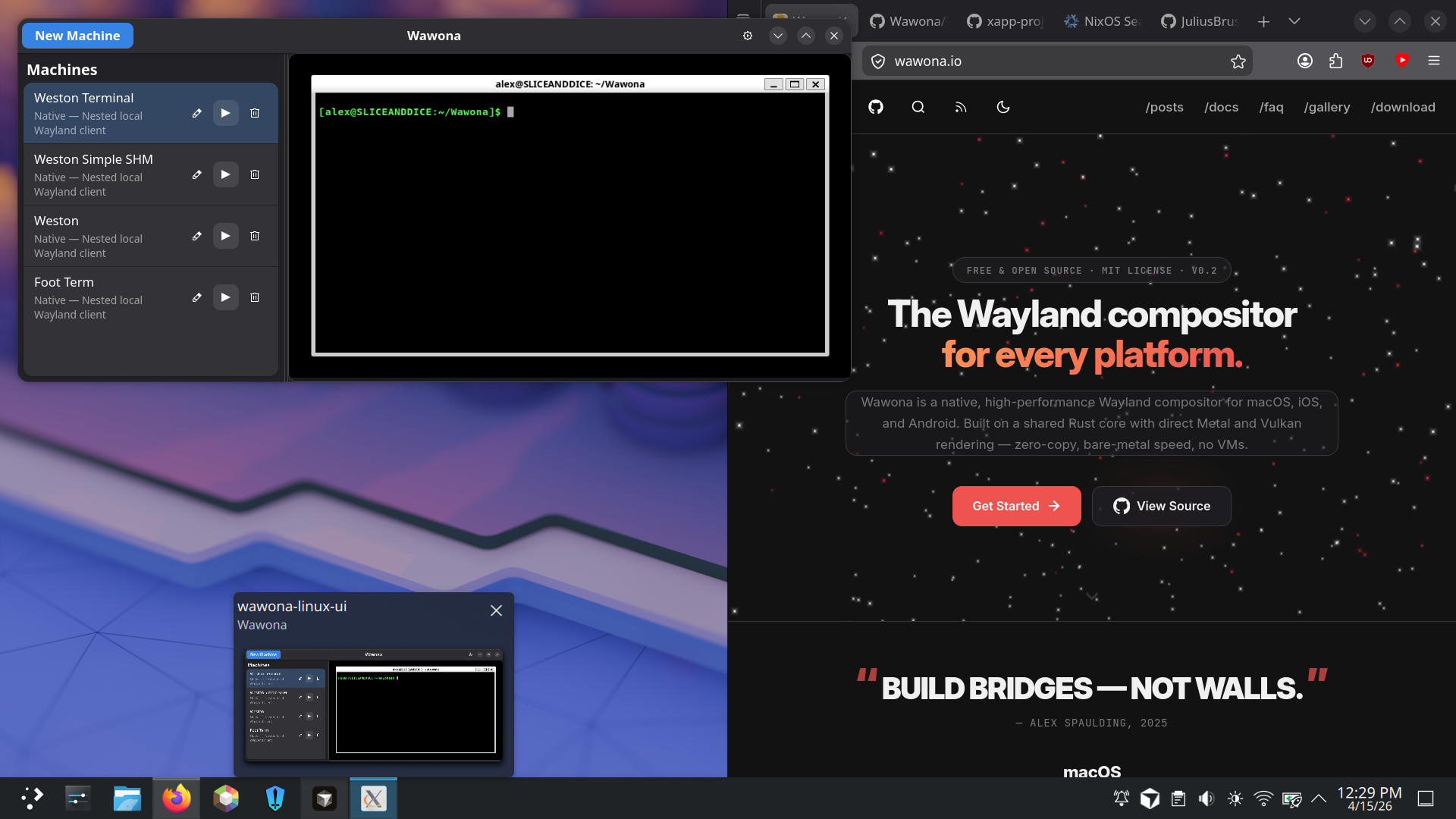Switch to the xapp-proj browser tab
Viewport: 1456px width, 819px height.
(1004, 21)
